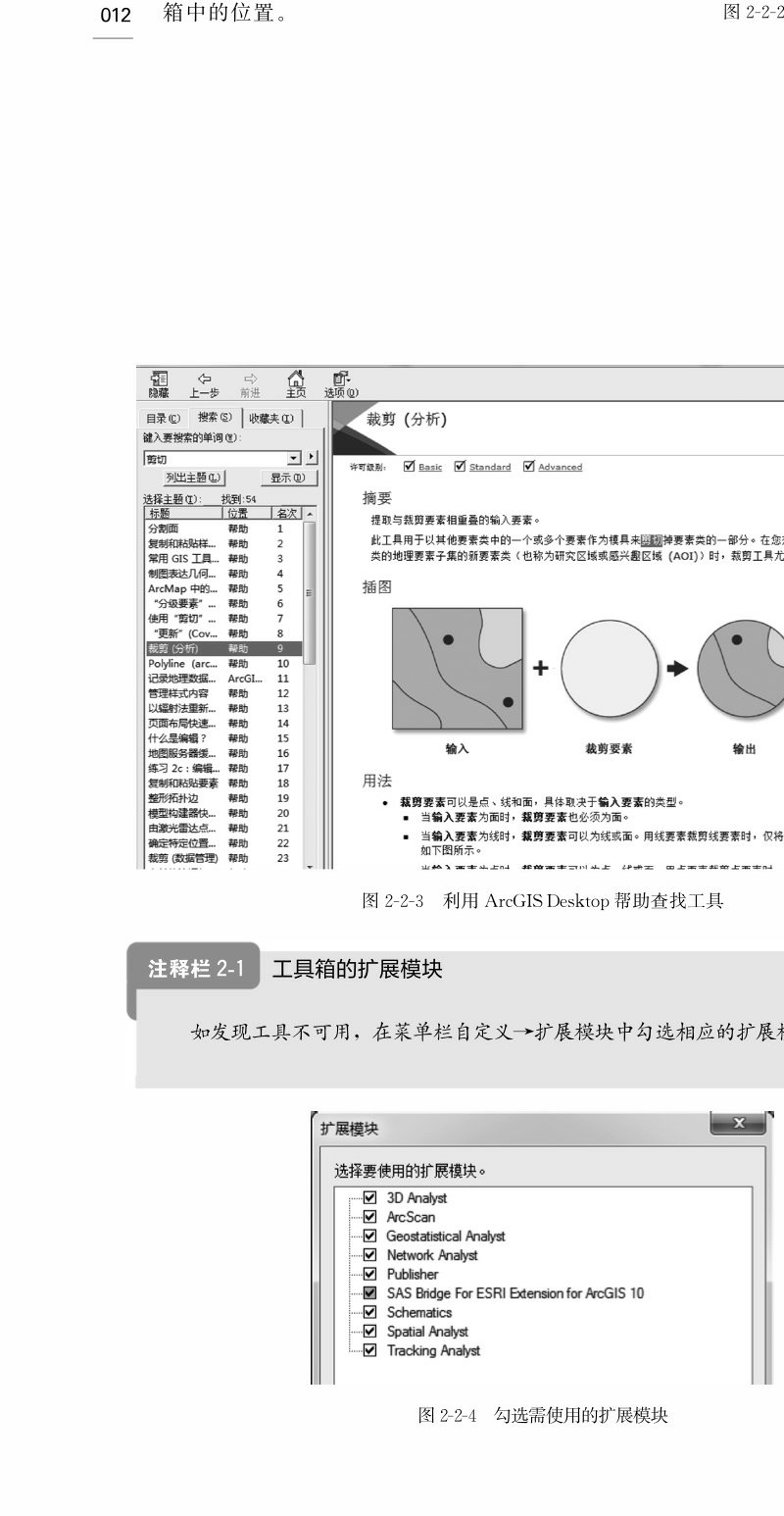Select the 复制和粘贴样... topic row
The height and width of the screenshot is (1516, 784).
click(x=223, y=543)
